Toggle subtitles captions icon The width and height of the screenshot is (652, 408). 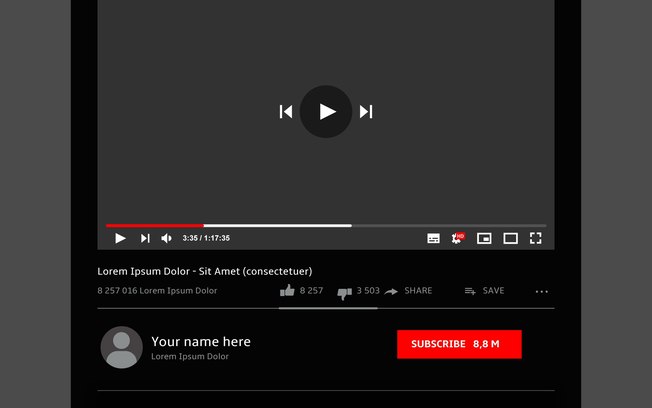[x=433, y=238]
